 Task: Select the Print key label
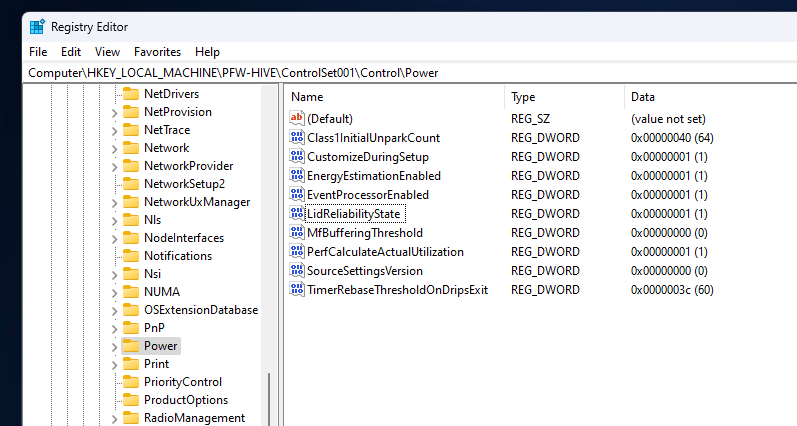pos(156,364)
